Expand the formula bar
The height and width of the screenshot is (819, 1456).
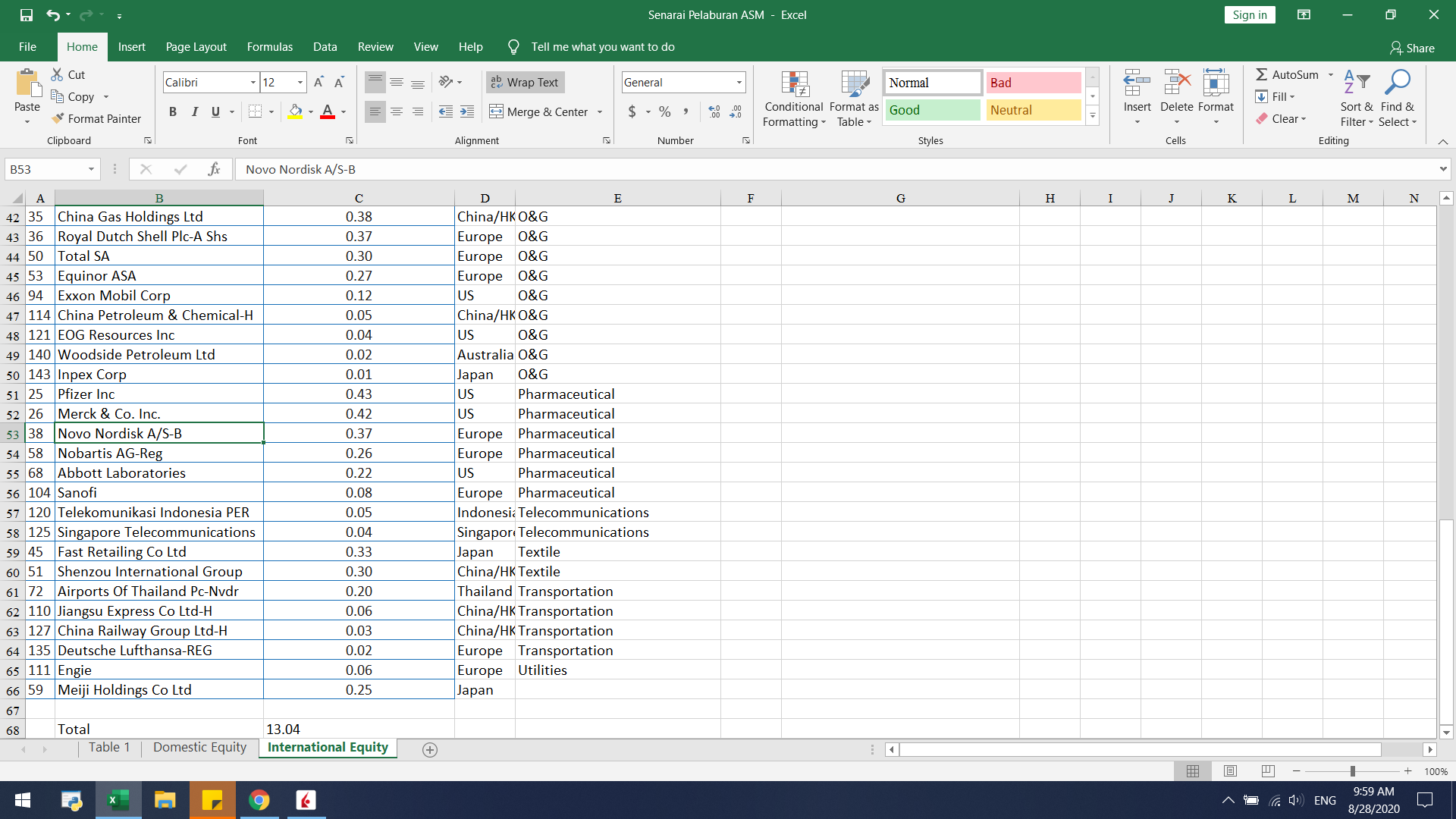tap(1442, 169)
